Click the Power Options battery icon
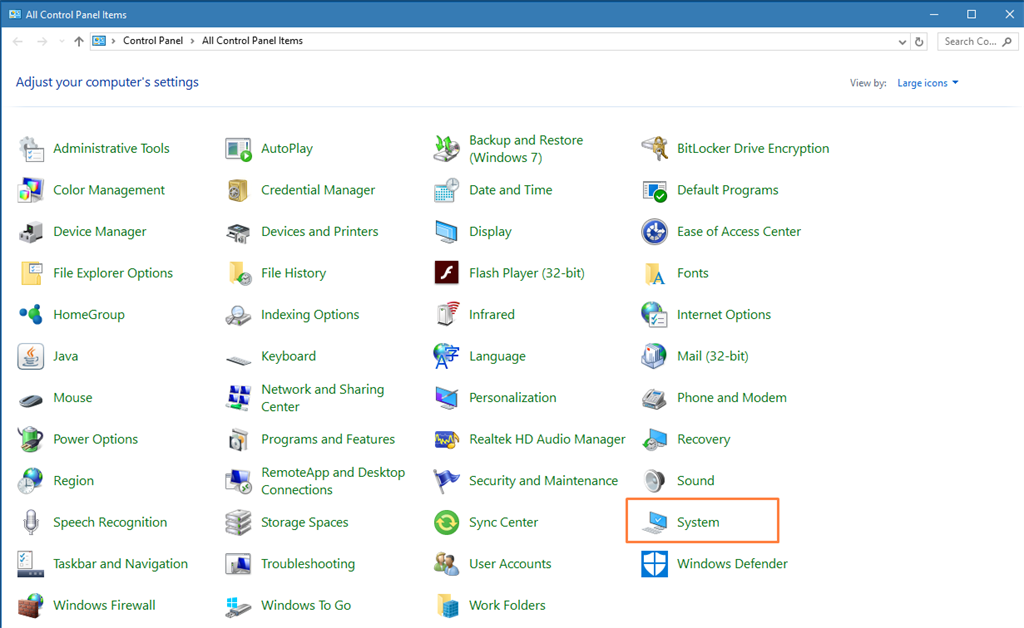 (x=31, y=439)
